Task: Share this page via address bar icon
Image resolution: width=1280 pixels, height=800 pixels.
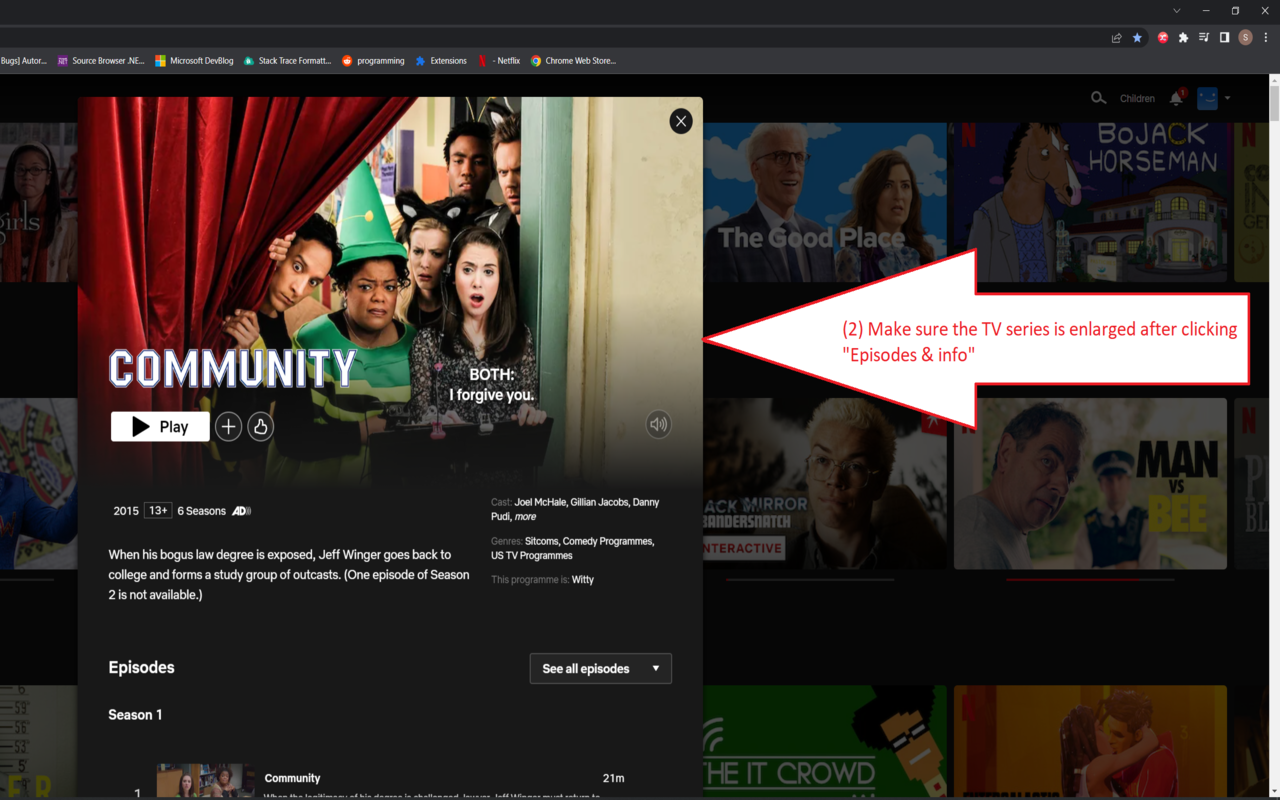Action: [x=1116, y=38]
